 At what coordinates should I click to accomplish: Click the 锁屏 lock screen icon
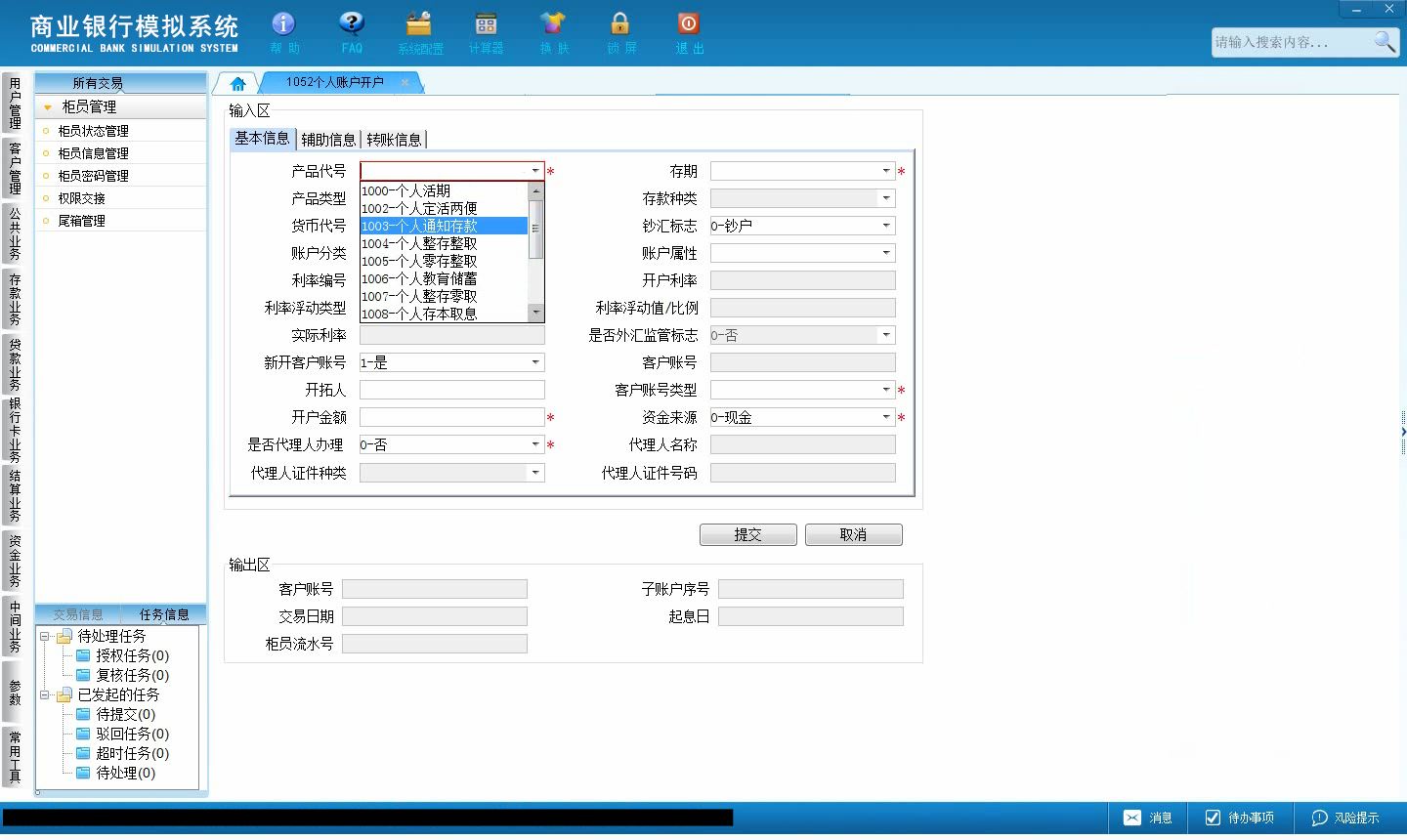(x=620, y=23)
